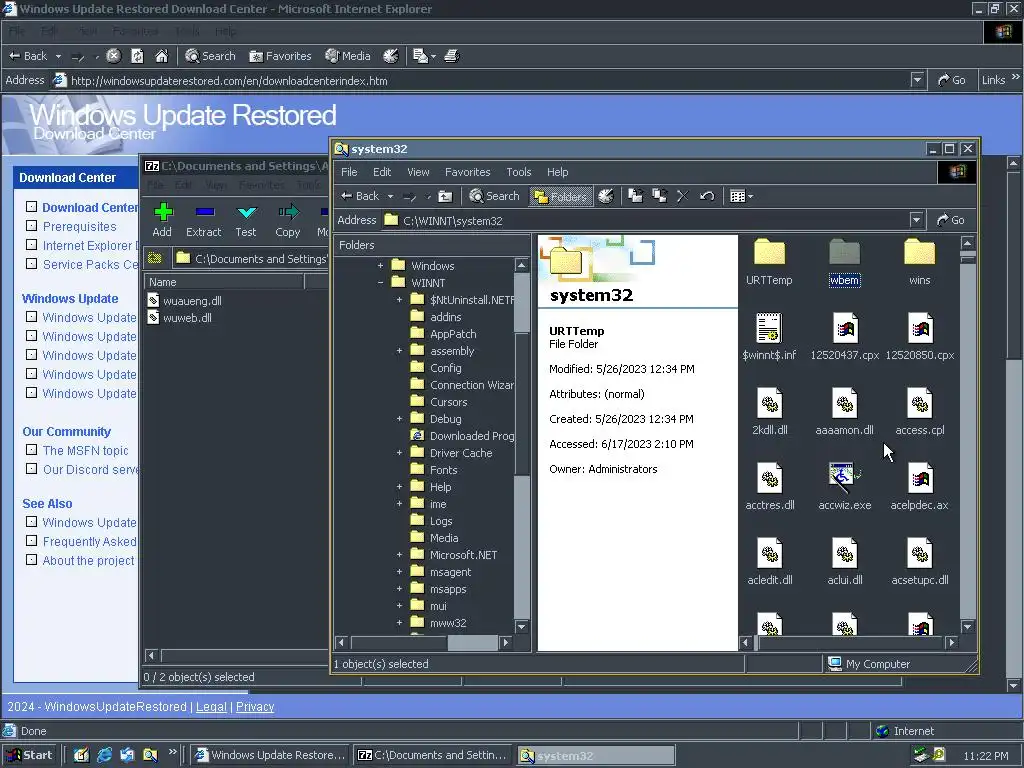Expand the assembly folder in the tree
This screenshot has height=768, width=1024.
click(x=399, y=351)
